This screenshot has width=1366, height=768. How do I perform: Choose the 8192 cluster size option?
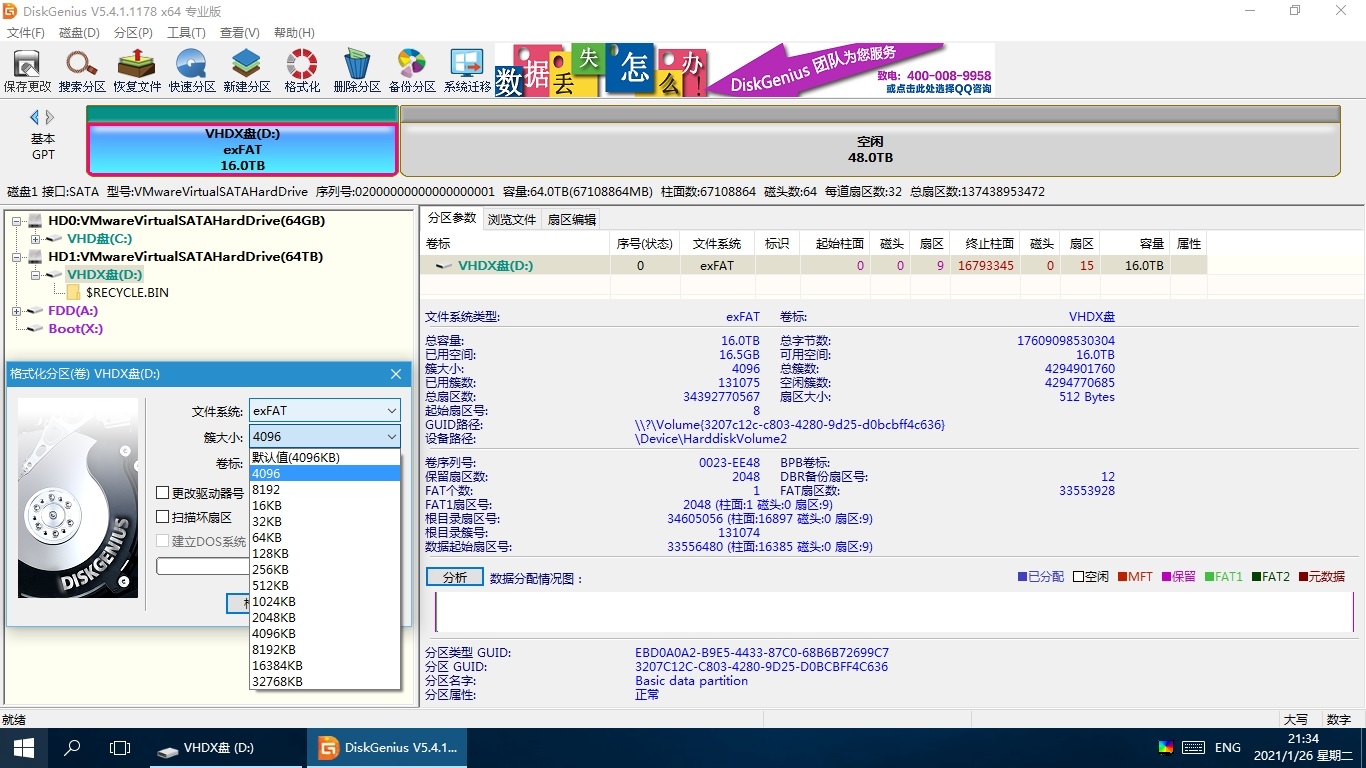[x=324, y=490]
